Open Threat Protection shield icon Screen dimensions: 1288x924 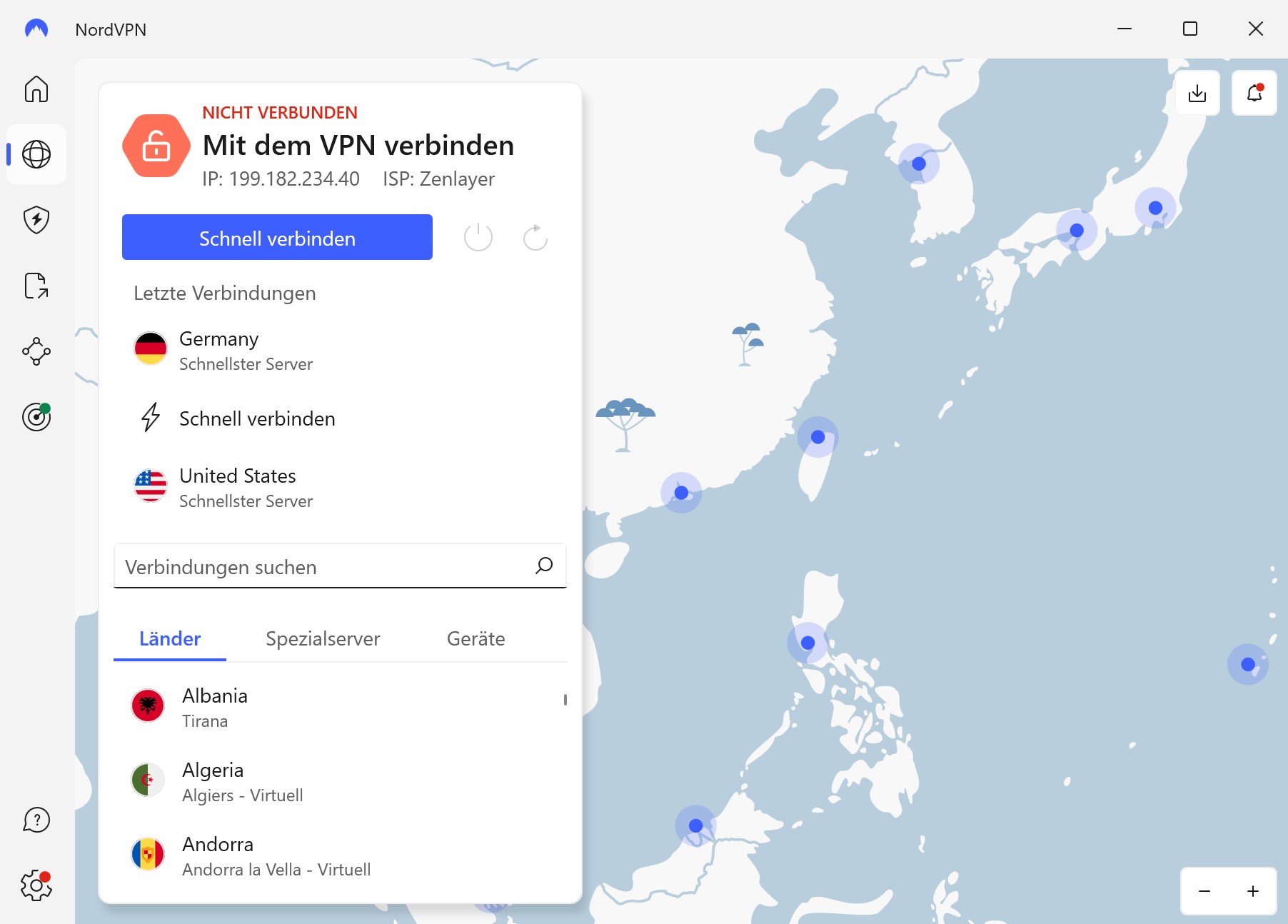(x=36, y=220)
